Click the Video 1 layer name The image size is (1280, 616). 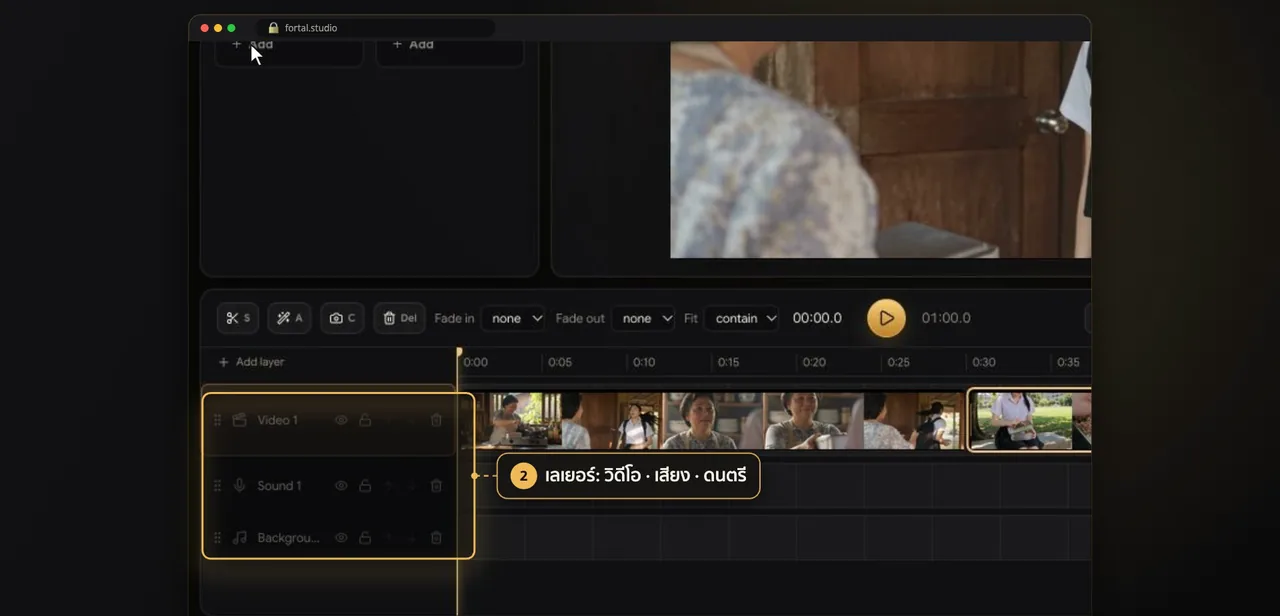point(277,420)
